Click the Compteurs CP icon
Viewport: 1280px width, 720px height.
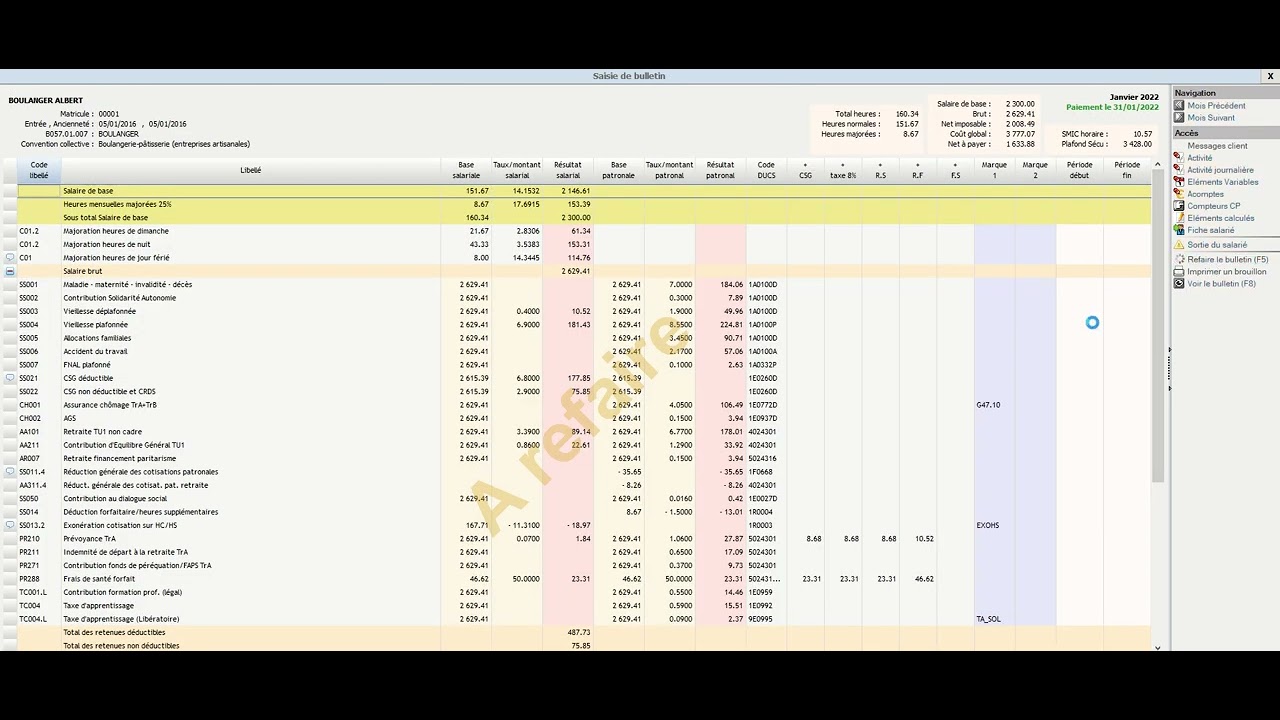1179,206
